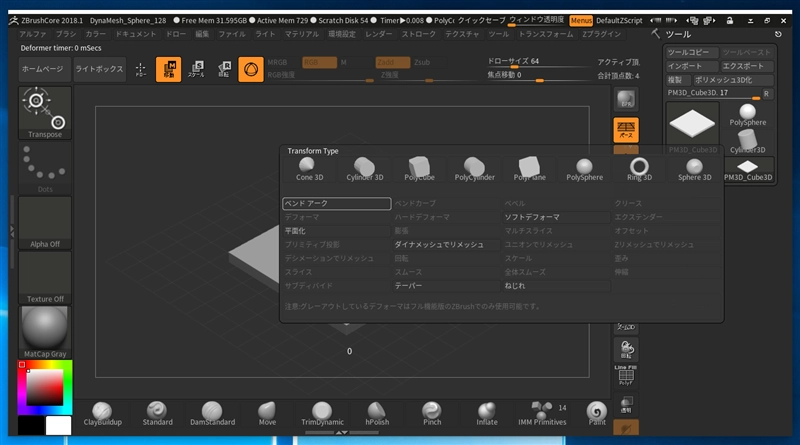Viewport: 800px width, 445px height.
Task: Pick the PolyCube primitive
Action: pos(419,169)
